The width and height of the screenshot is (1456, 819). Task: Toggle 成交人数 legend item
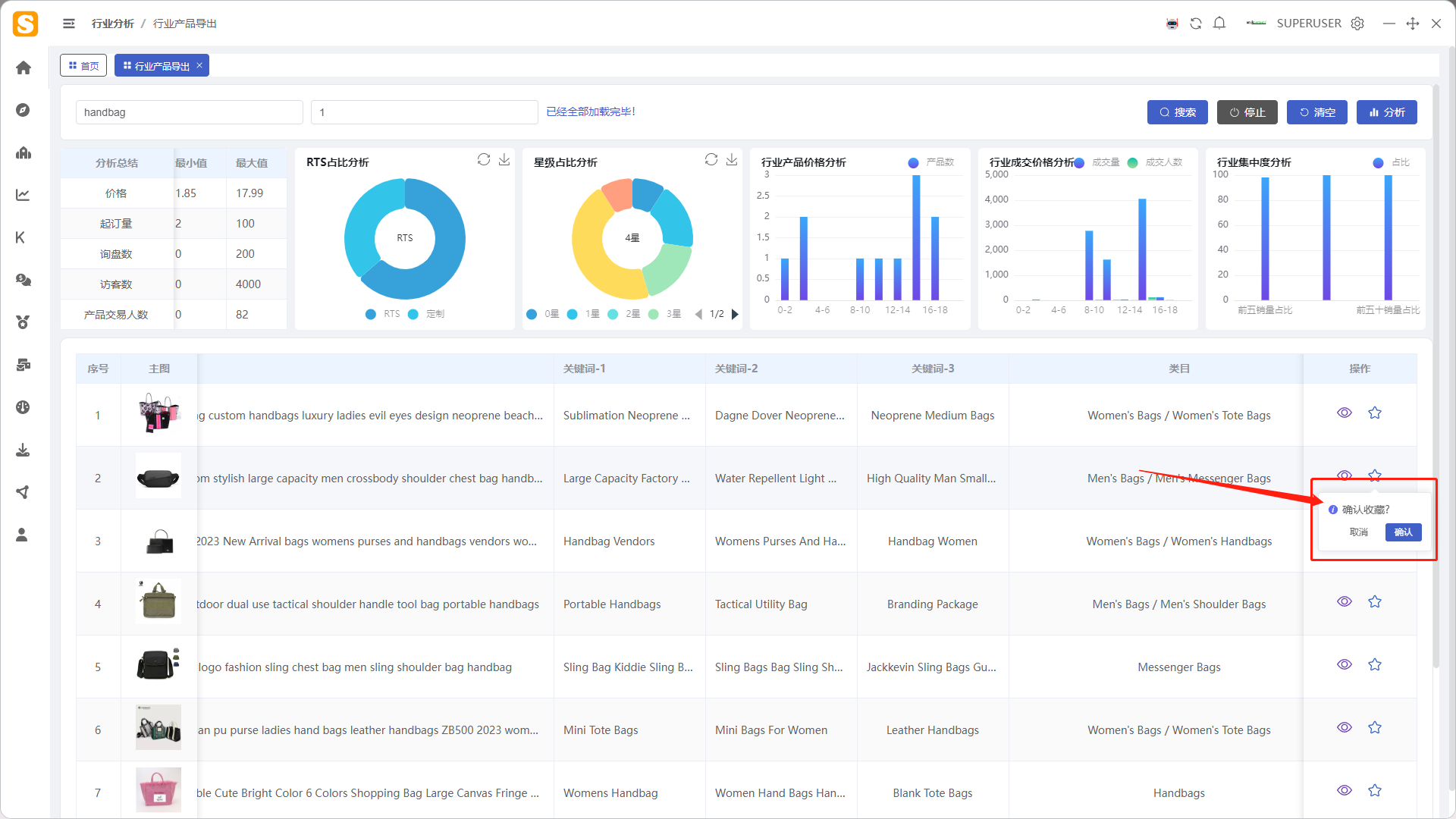tap(1155, 162)
